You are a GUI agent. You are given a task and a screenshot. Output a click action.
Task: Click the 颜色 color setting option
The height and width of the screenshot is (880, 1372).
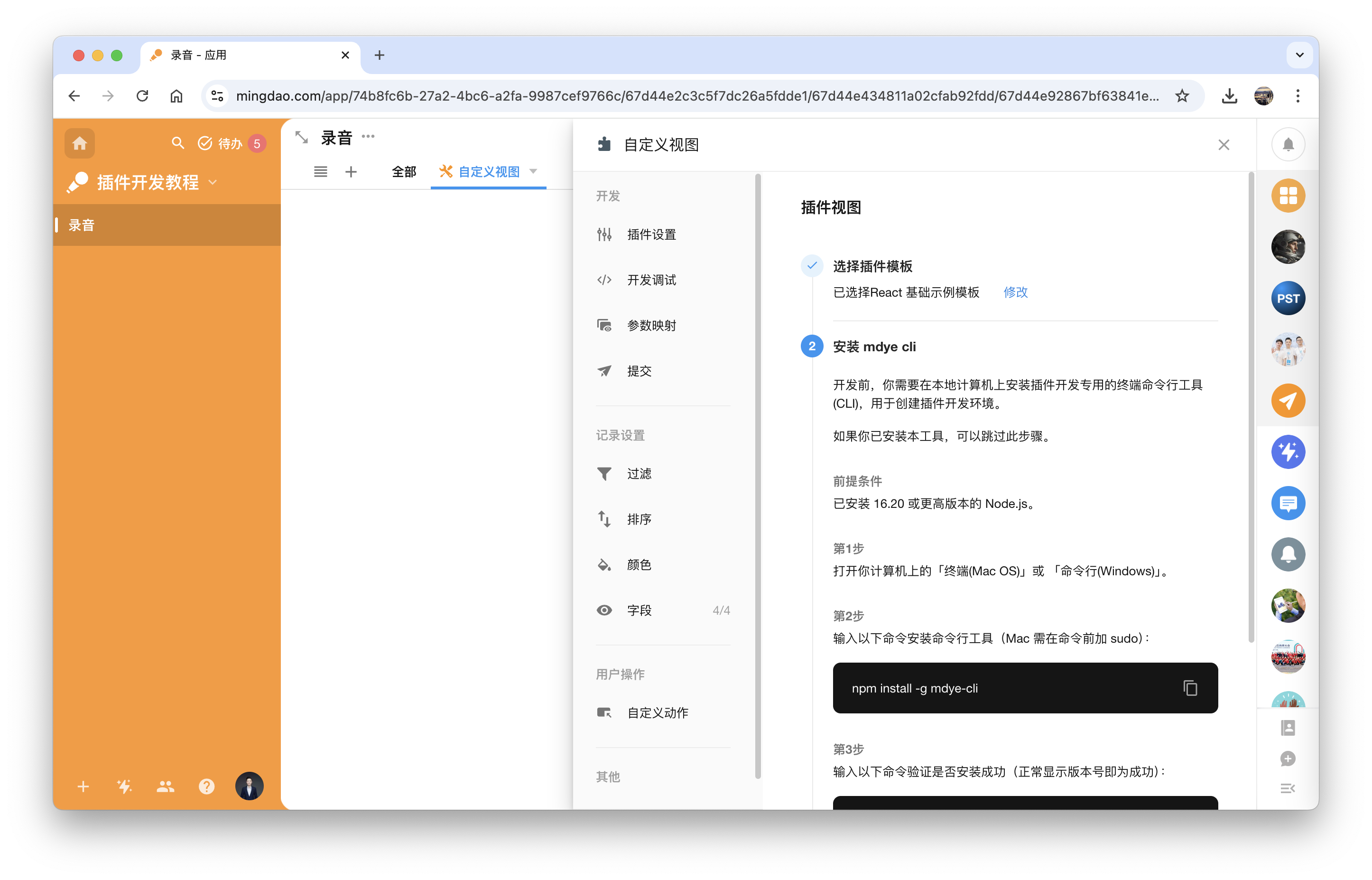[x=639, y=564]
